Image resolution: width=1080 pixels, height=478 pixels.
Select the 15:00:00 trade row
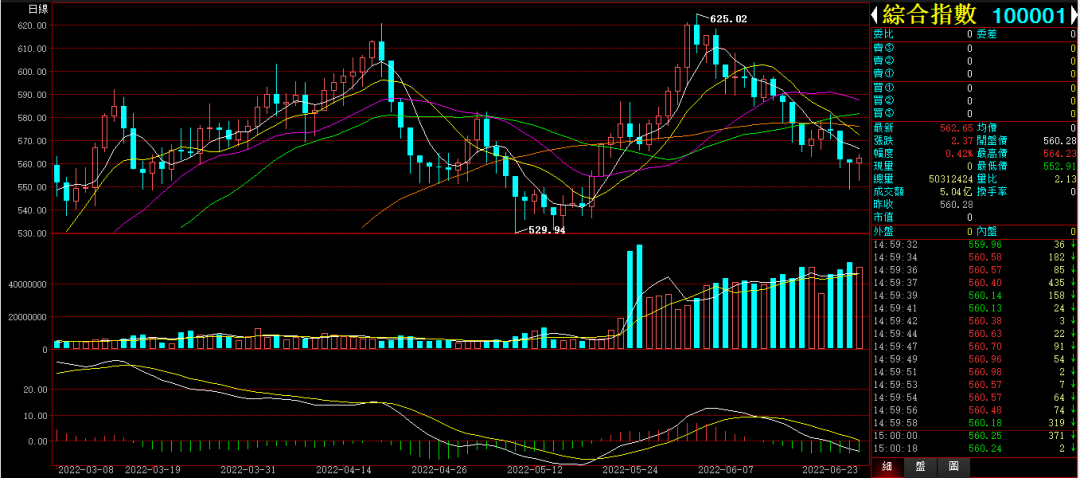click(975, 436)
